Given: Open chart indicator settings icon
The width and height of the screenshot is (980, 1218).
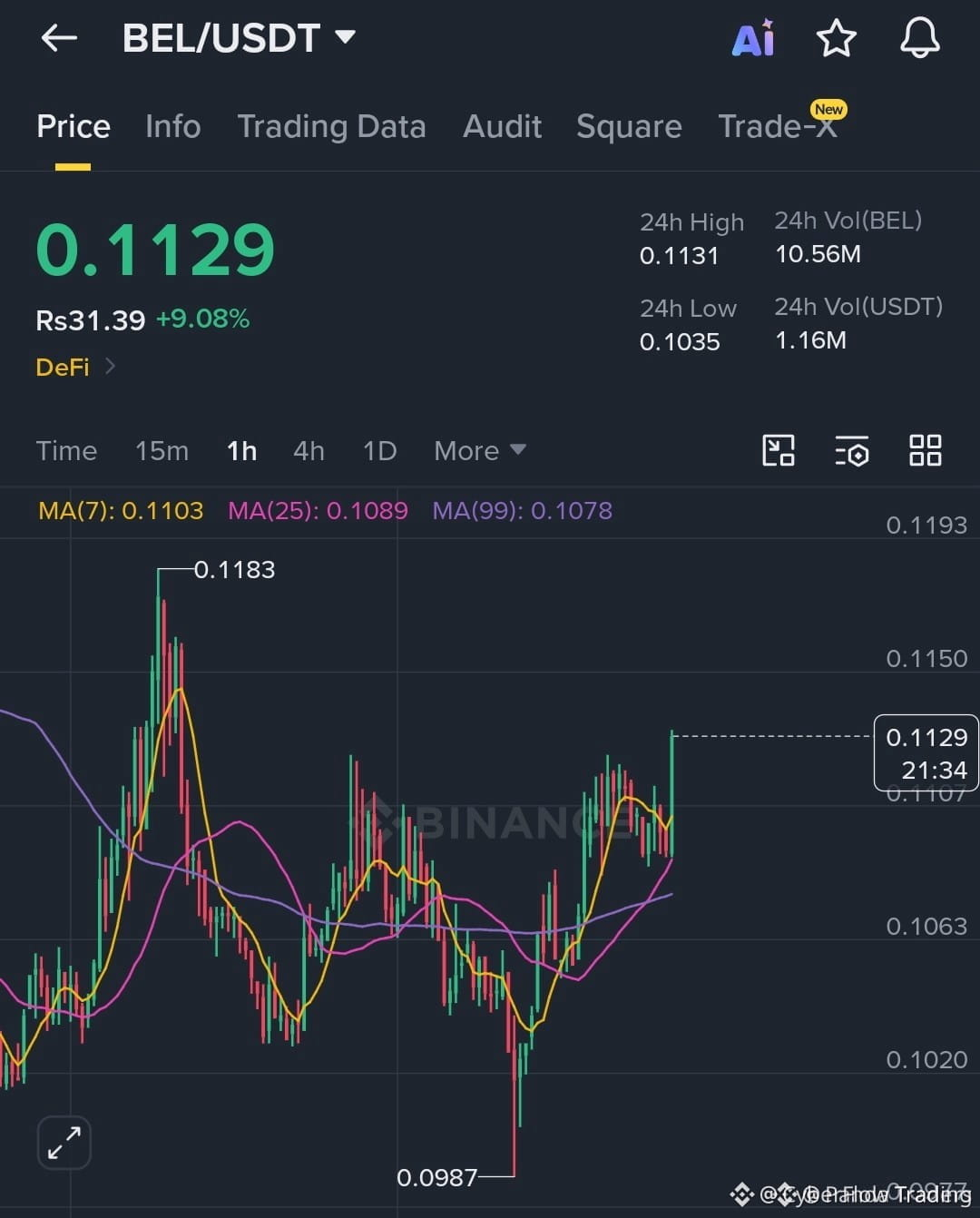Looking at the screenshot, I should click(x=852, y=450).
